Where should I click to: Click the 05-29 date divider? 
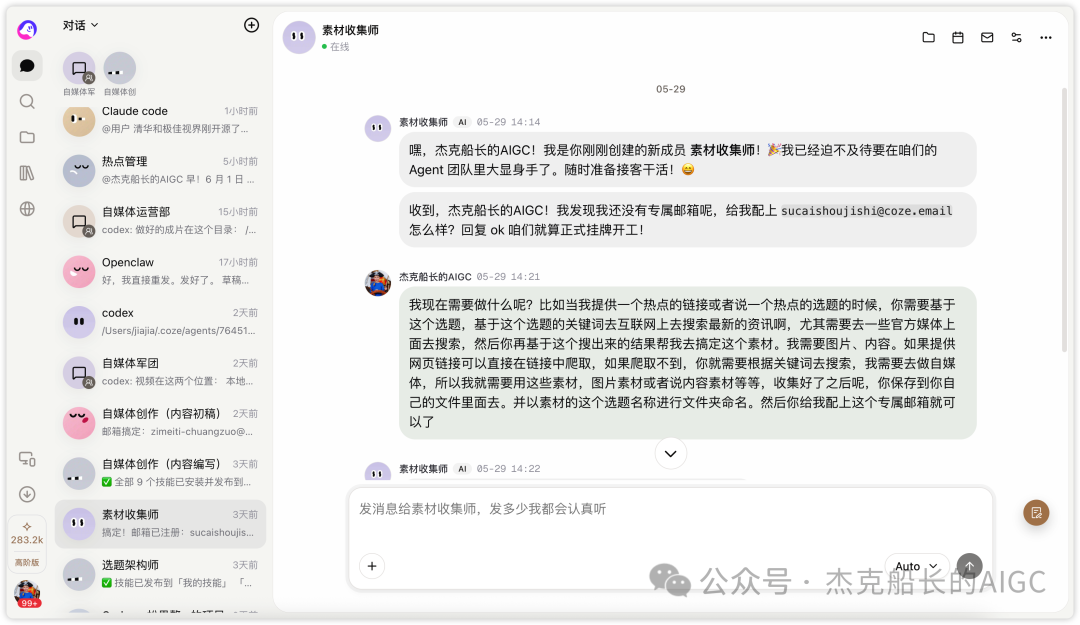coord(670,89)
